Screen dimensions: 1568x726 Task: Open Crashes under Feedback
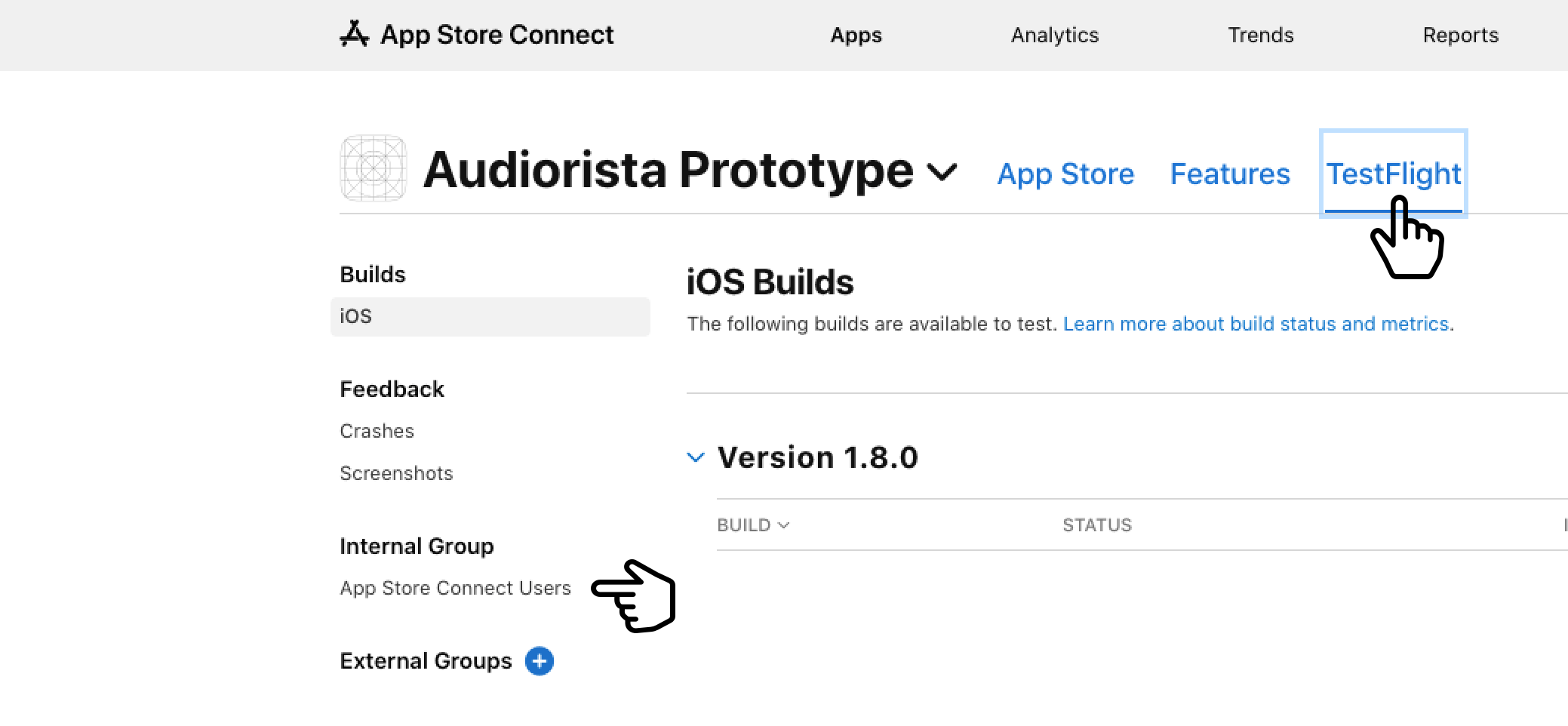coord(377,431)
